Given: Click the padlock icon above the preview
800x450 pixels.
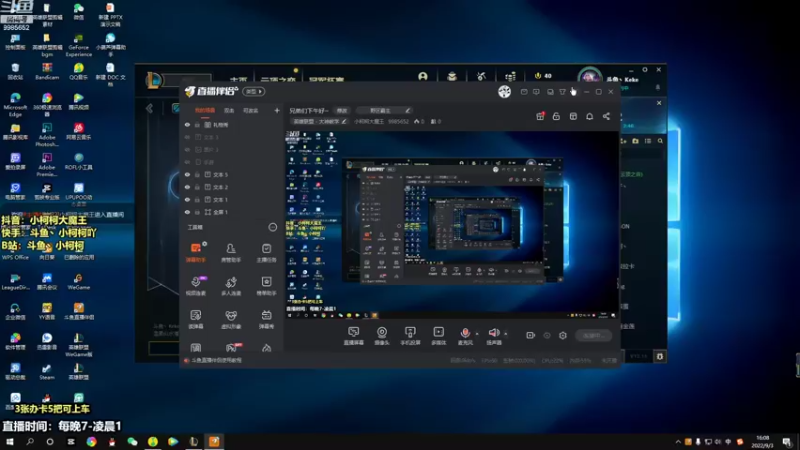Looking at the screenshot, I should click(x=556, y=116).
